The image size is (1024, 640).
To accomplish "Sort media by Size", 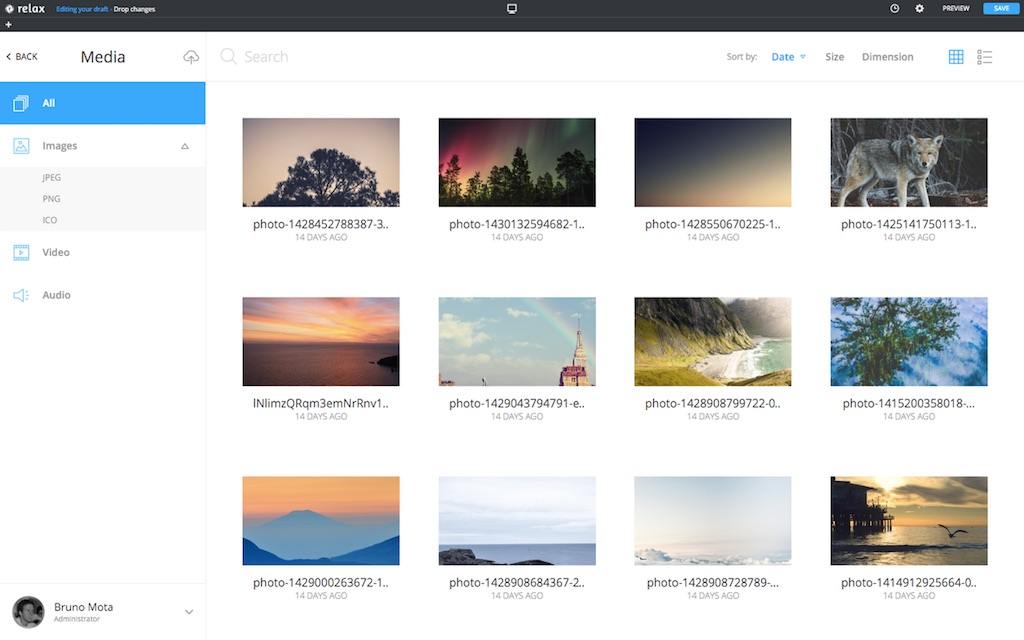I will [834, 57].
